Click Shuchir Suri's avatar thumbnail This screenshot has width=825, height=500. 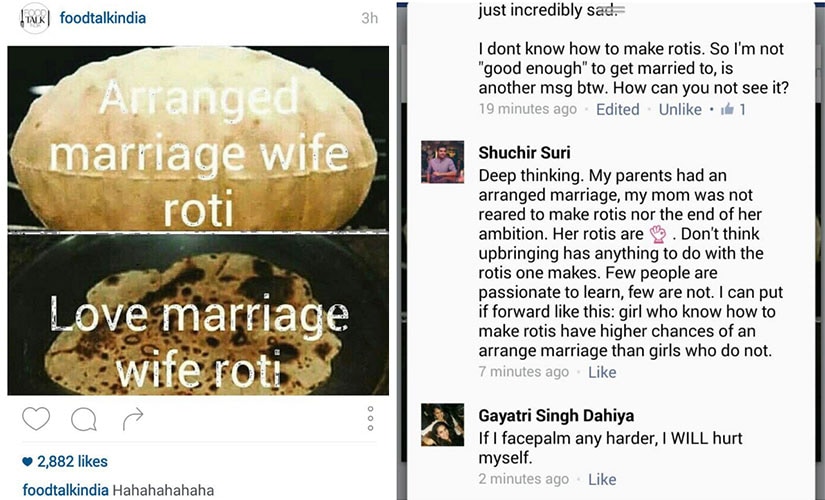[x=442, y=162]
